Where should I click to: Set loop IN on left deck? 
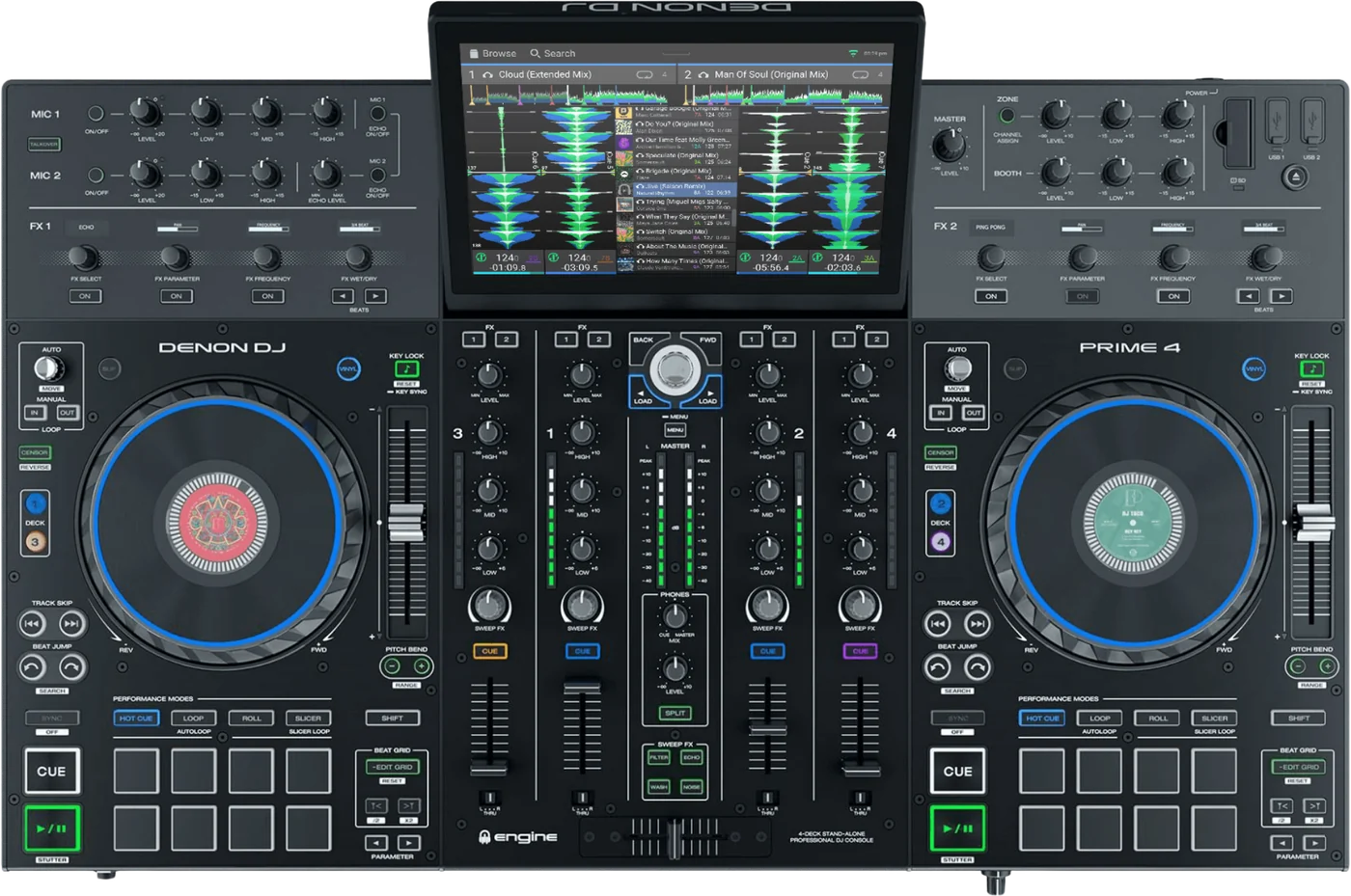34,413
